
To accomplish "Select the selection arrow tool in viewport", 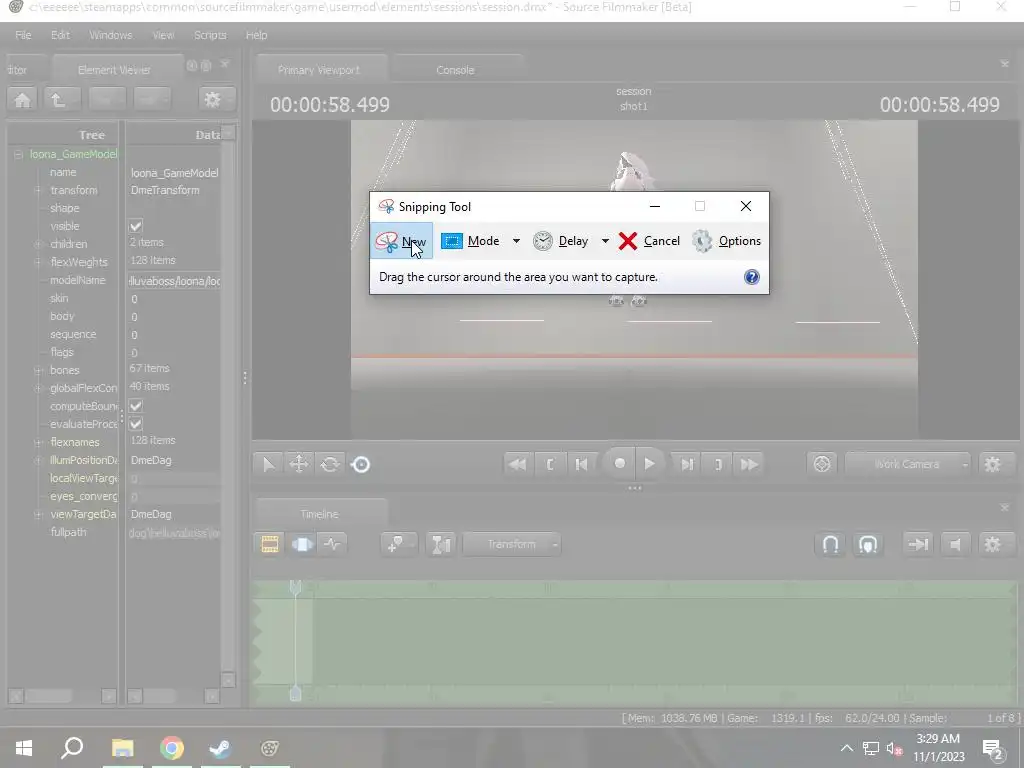I will click(268, 464).
